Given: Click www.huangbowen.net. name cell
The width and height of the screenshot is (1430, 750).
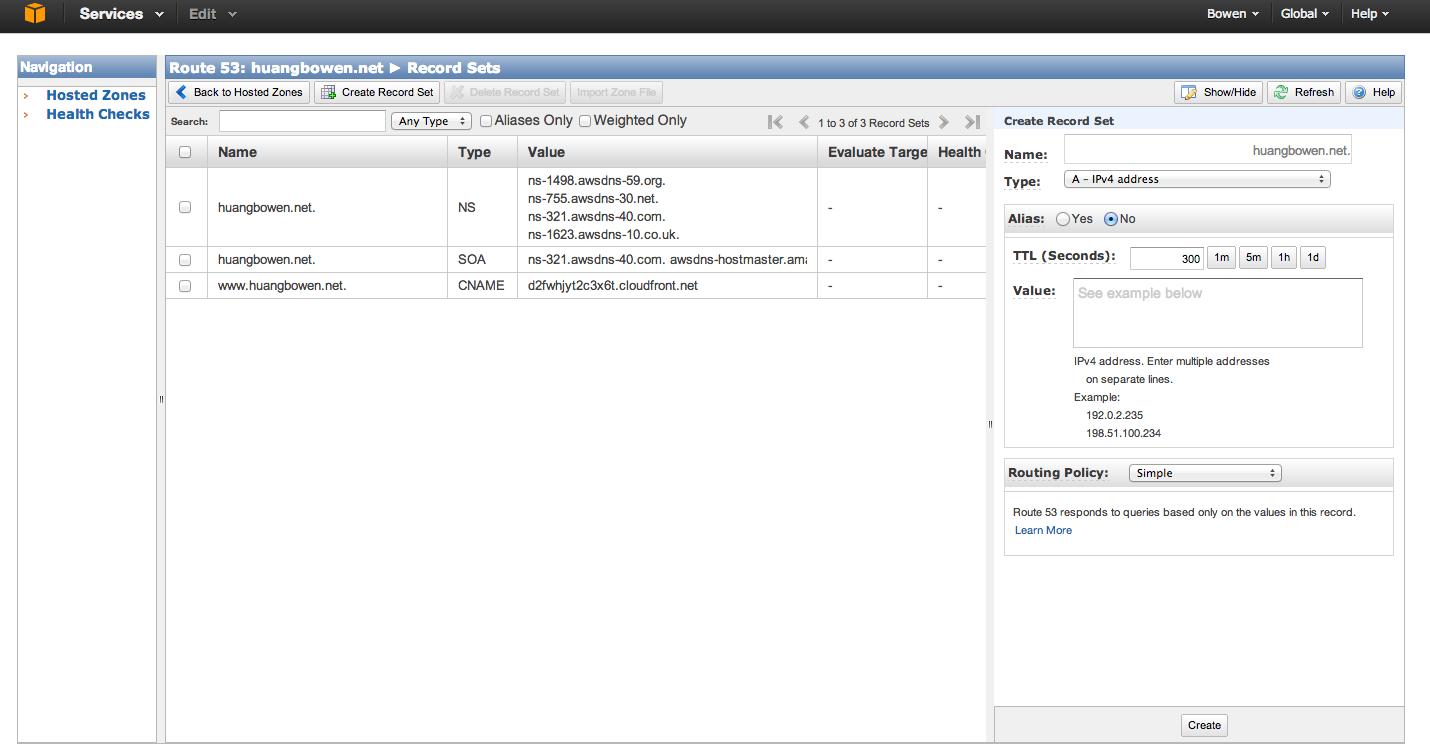Looking at the screenshot, I should [282, 286].
